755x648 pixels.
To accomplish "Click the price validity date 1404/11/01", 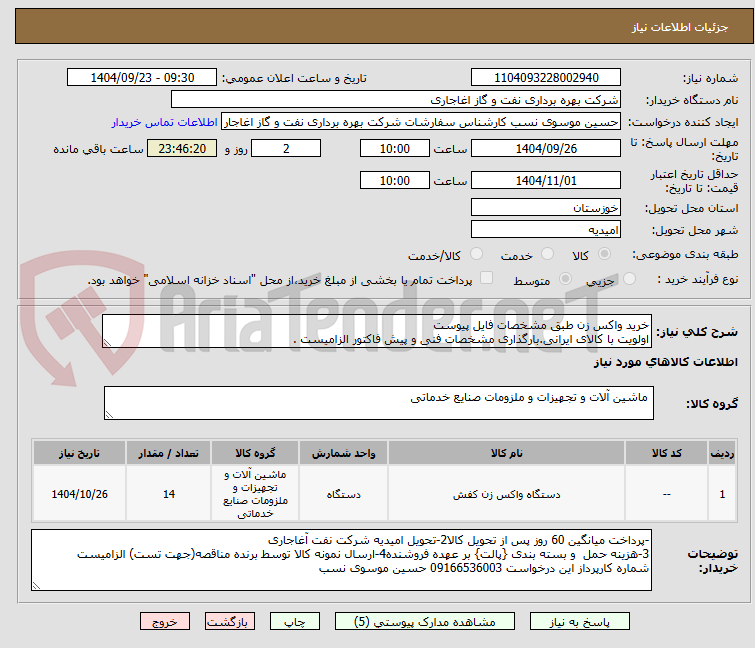I will pyautogui.click(x=546, y=181).
